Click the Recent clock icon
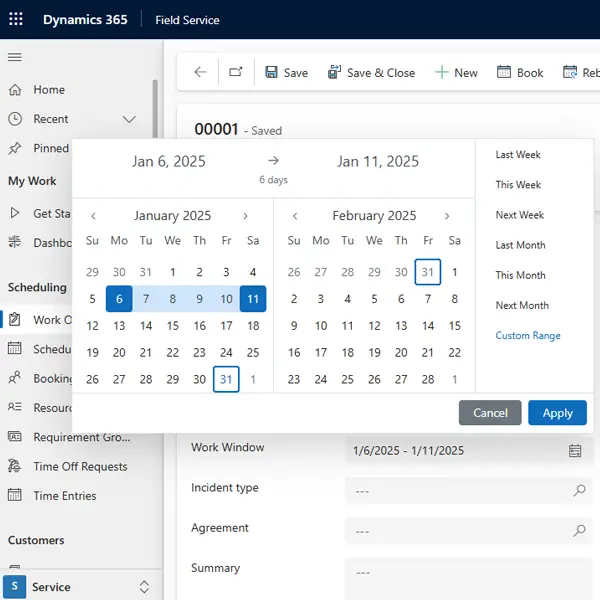Screen dimensions: 600x600 click(15, 119)
